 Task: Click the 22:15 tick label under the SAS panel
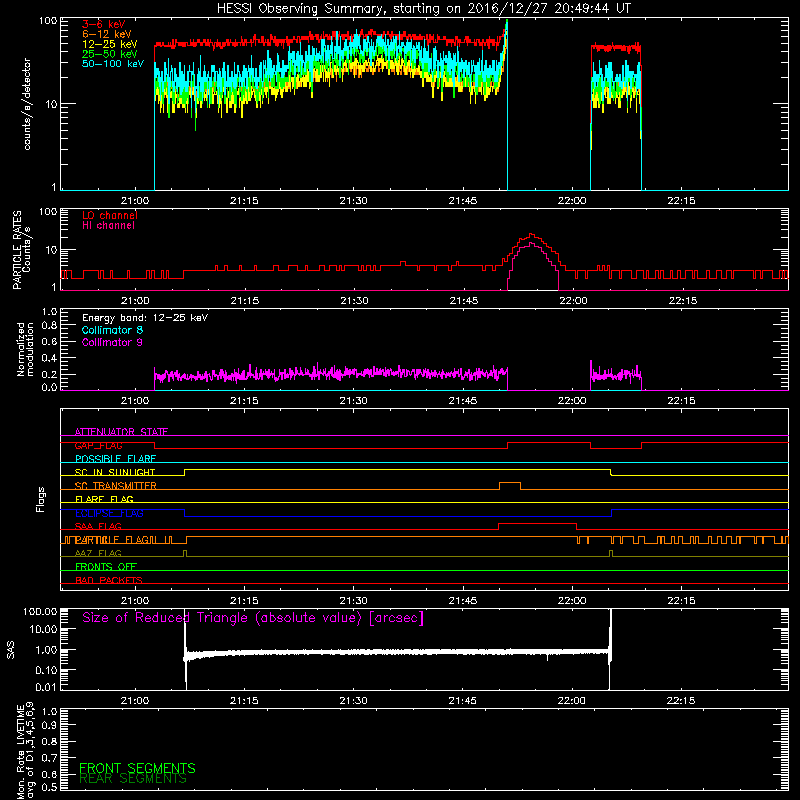(x=681, y=701)
